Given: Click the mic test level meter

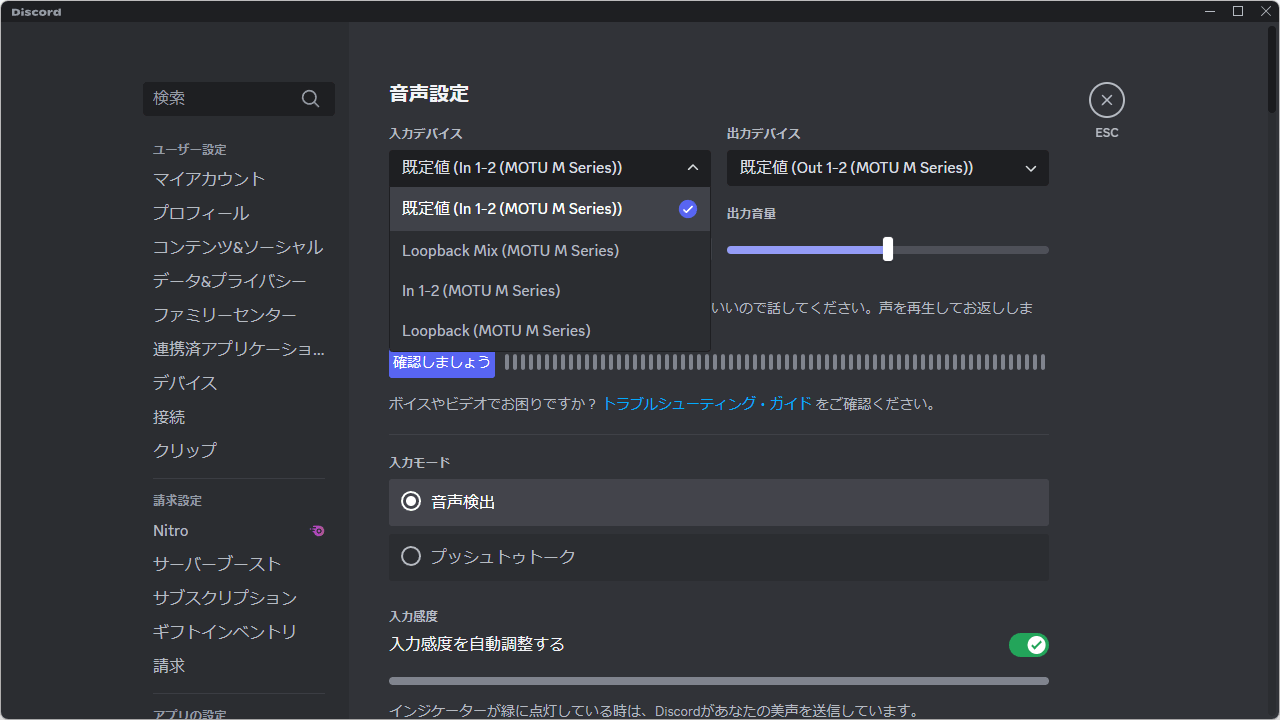Looking at the screenshot, I should click(x=775, y=362).
